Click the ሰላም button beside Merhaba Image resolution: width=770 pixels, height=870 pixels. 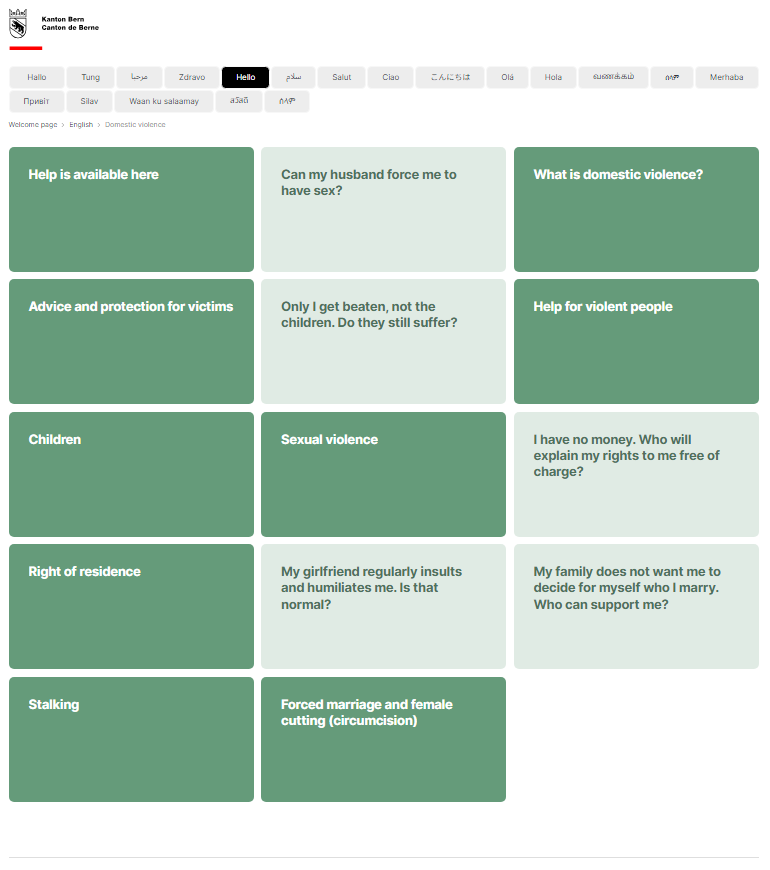(672, 77)
